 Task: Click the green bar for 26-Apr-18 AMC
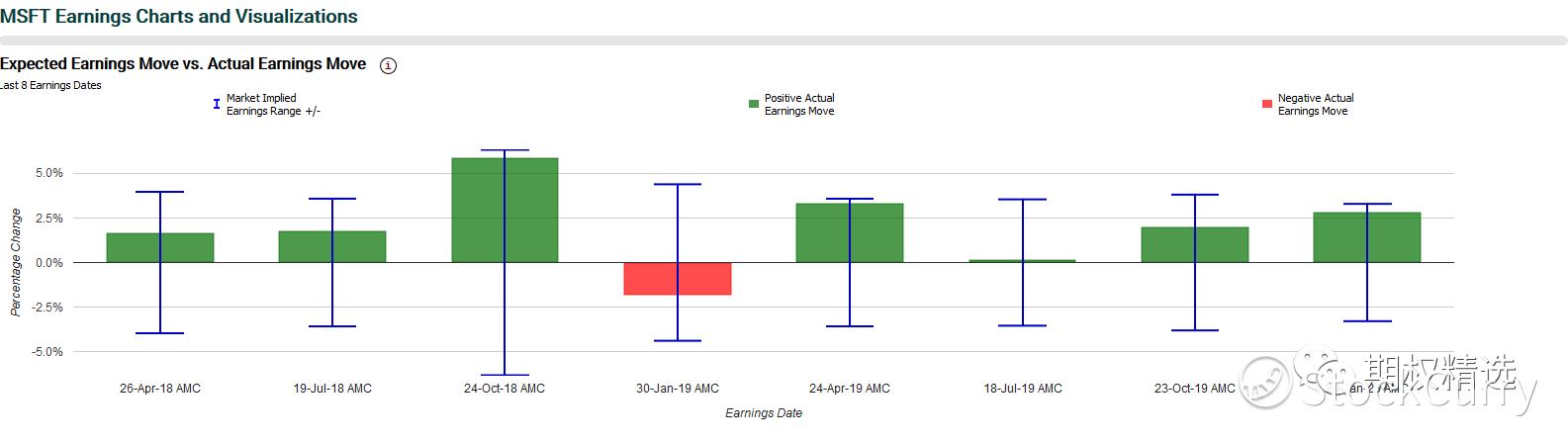pos(134,248)
